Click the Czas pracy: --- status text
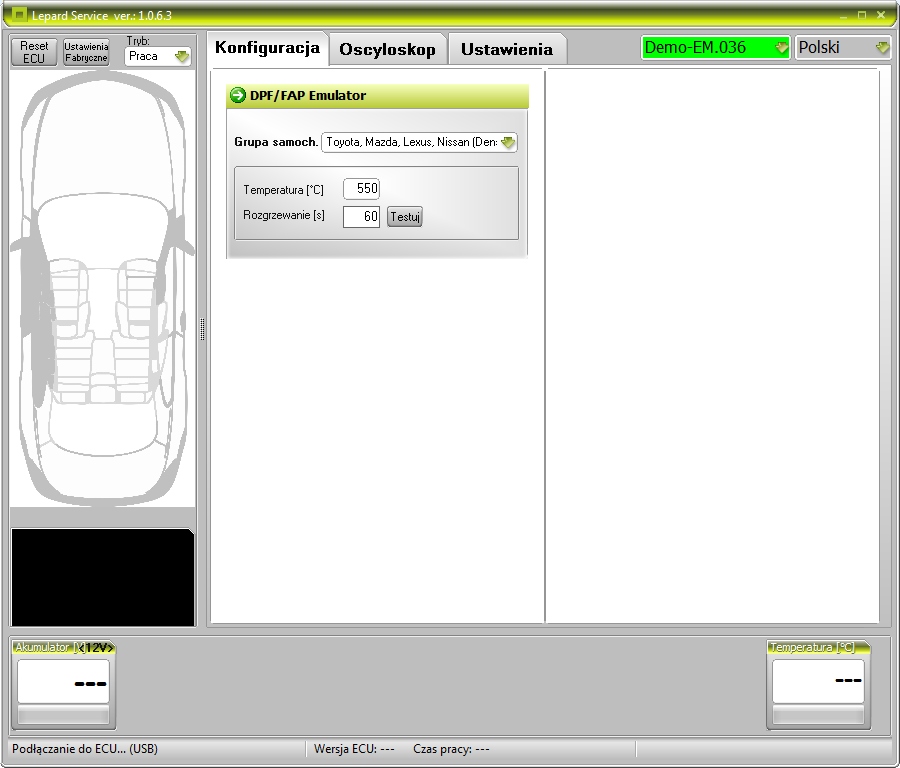The height and width of the screenshot is (768, 900). 451,749
